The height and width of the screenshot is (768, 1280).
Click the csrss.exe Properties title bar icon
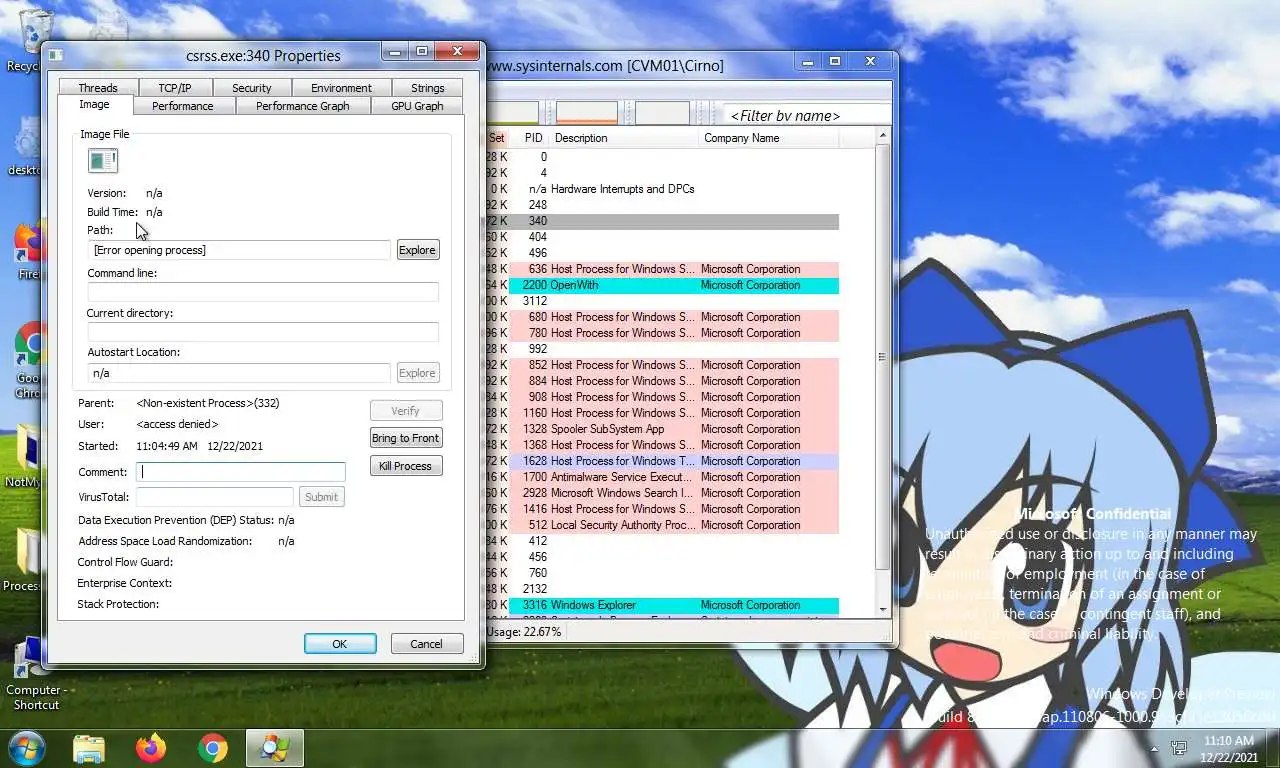point(56,56)
